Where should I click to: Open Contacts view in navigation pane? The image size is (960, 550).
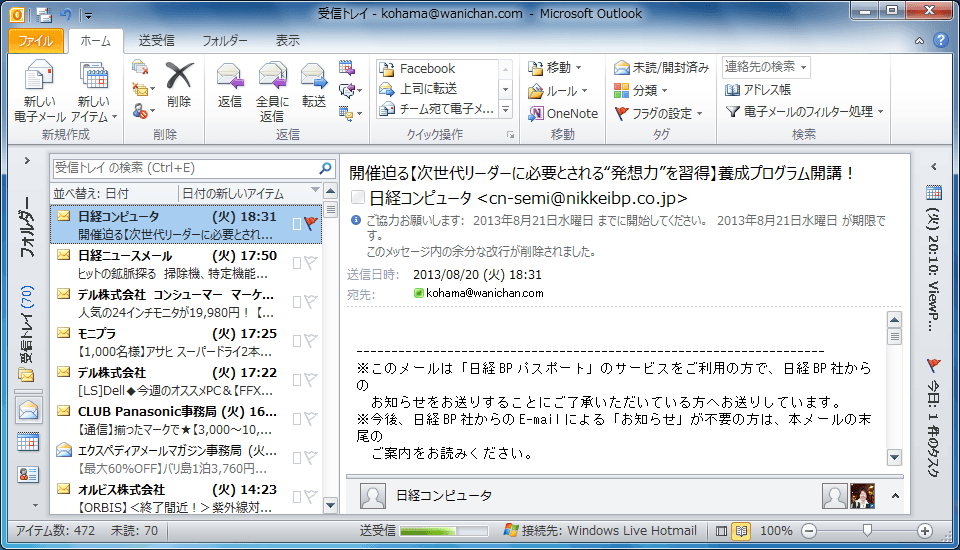28,474
